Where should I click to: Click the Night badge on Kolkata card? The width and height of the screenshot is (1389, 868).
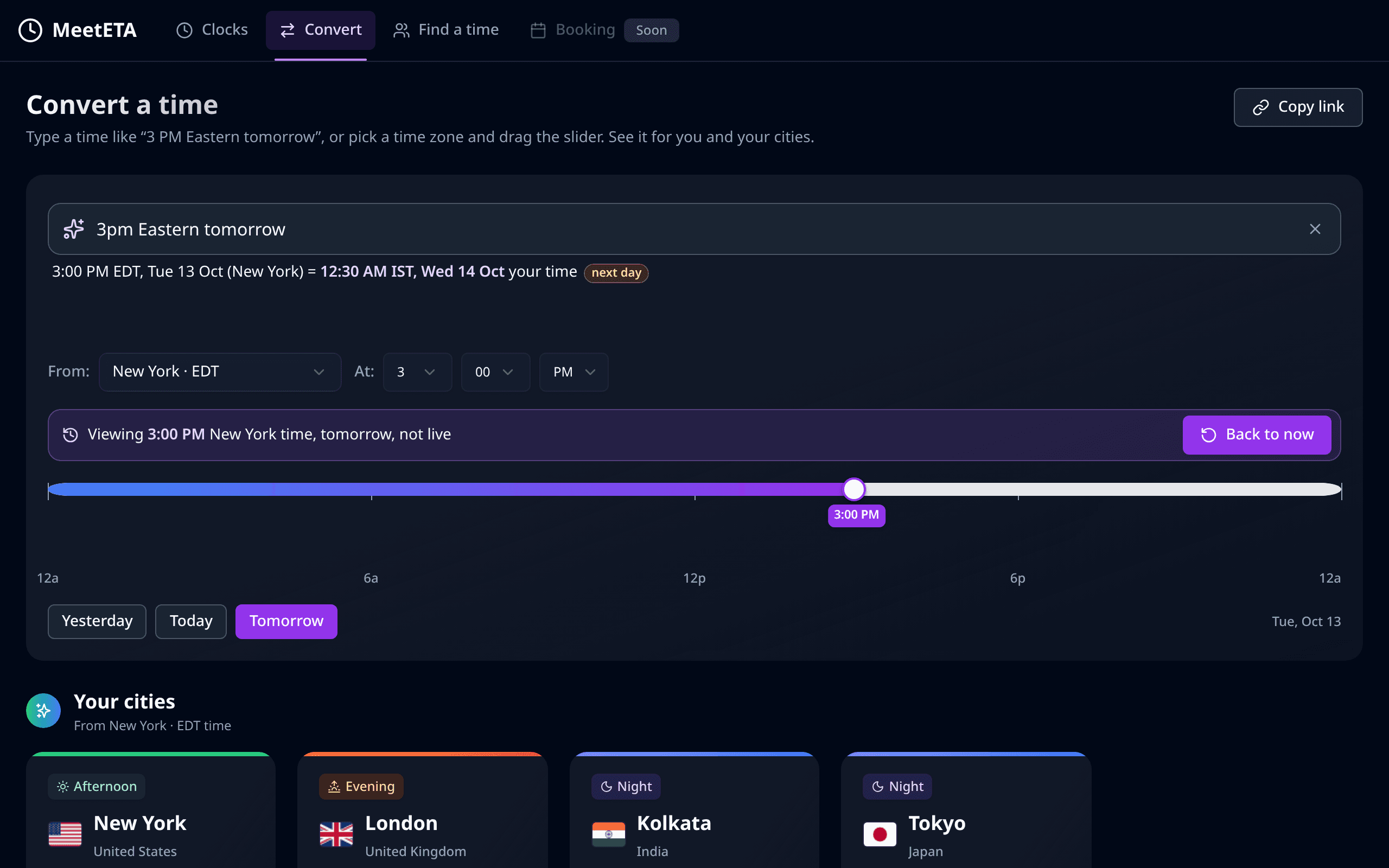coord(626,787)
